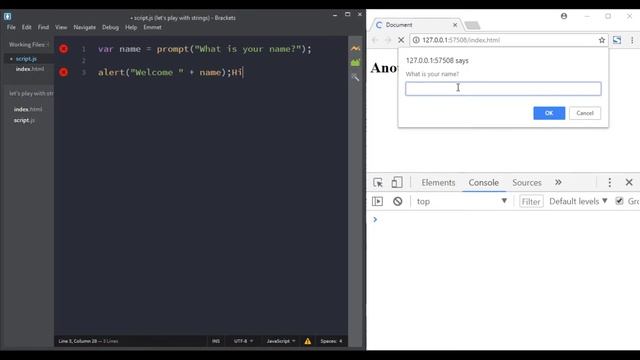Select index.html in Working Files
Image resolution: width=640 pixels, height=360 pixels.
[x=30, y=69]
